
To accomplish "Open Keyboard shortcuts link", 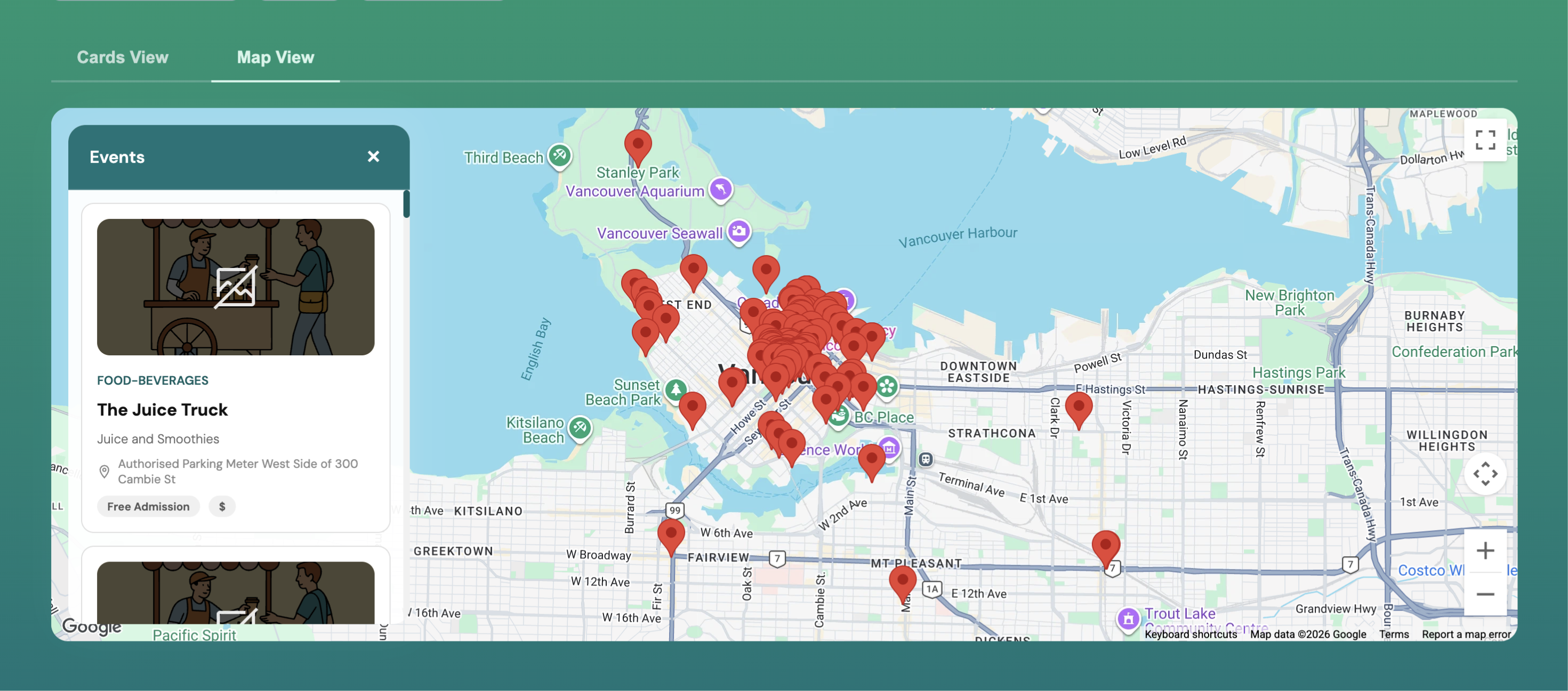I will point(1191,634).
